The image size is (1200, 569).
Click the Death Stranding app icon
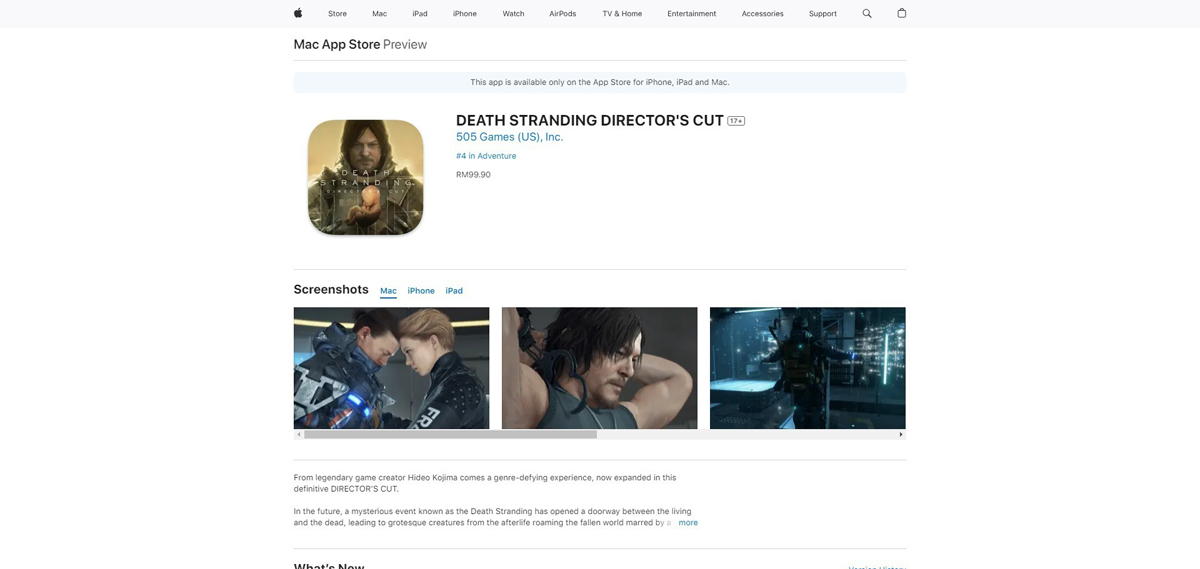pos(365,177)
